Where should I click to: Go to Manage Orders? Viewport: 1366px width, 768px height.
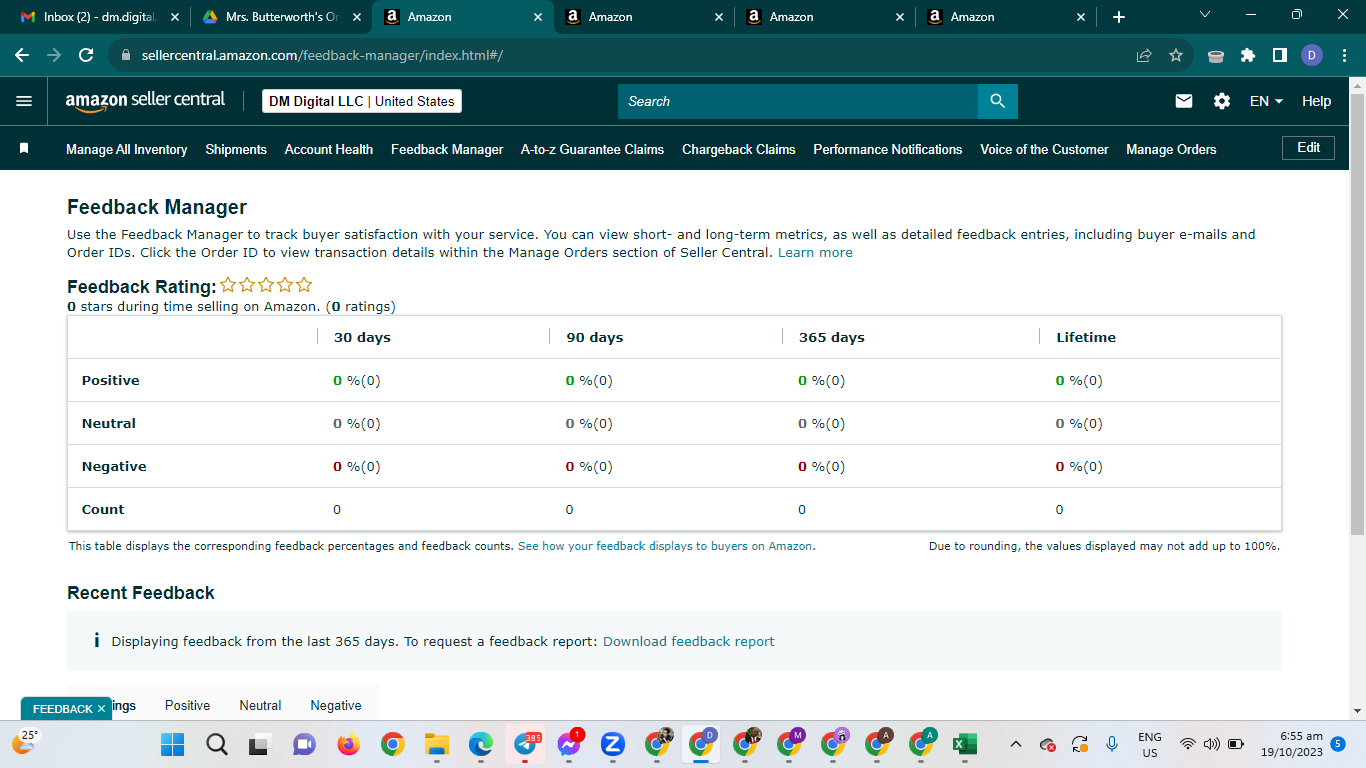[1171, 149]
